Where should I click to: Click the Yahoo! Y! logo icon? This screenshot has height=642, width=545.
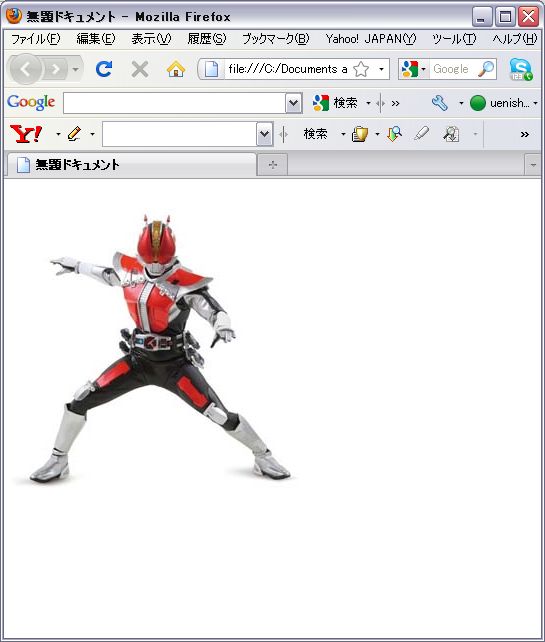pos(26,133)
